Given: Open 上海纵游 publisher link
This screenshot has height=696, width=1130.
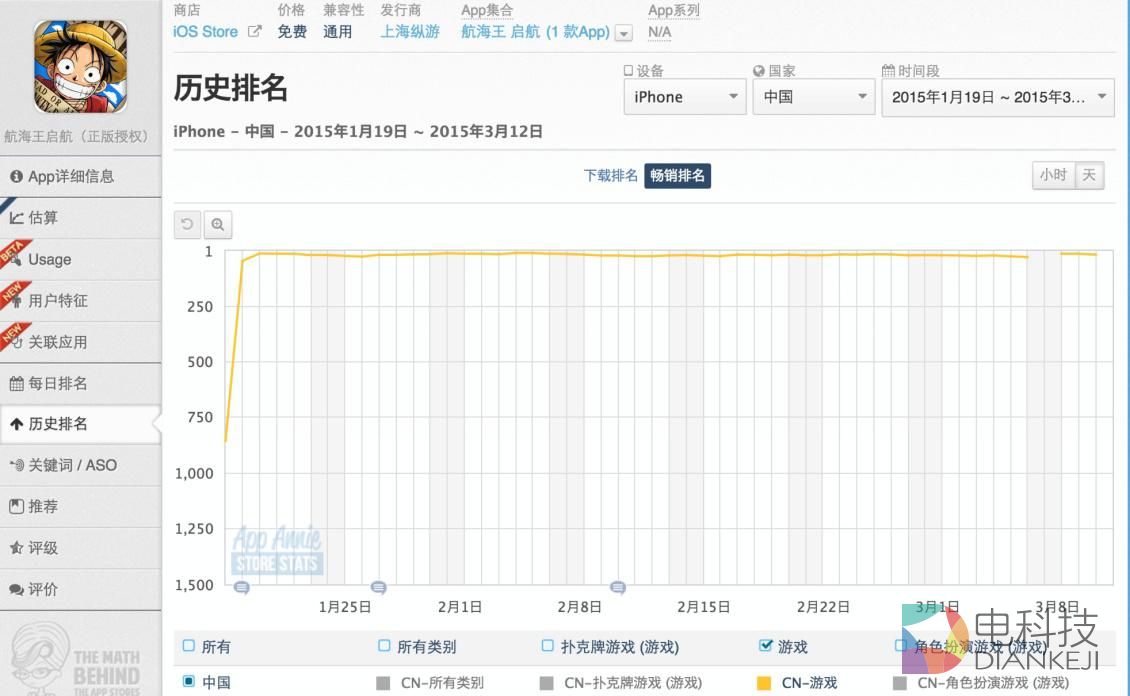Looking at the screenshot, I should (x=410, y=32).
